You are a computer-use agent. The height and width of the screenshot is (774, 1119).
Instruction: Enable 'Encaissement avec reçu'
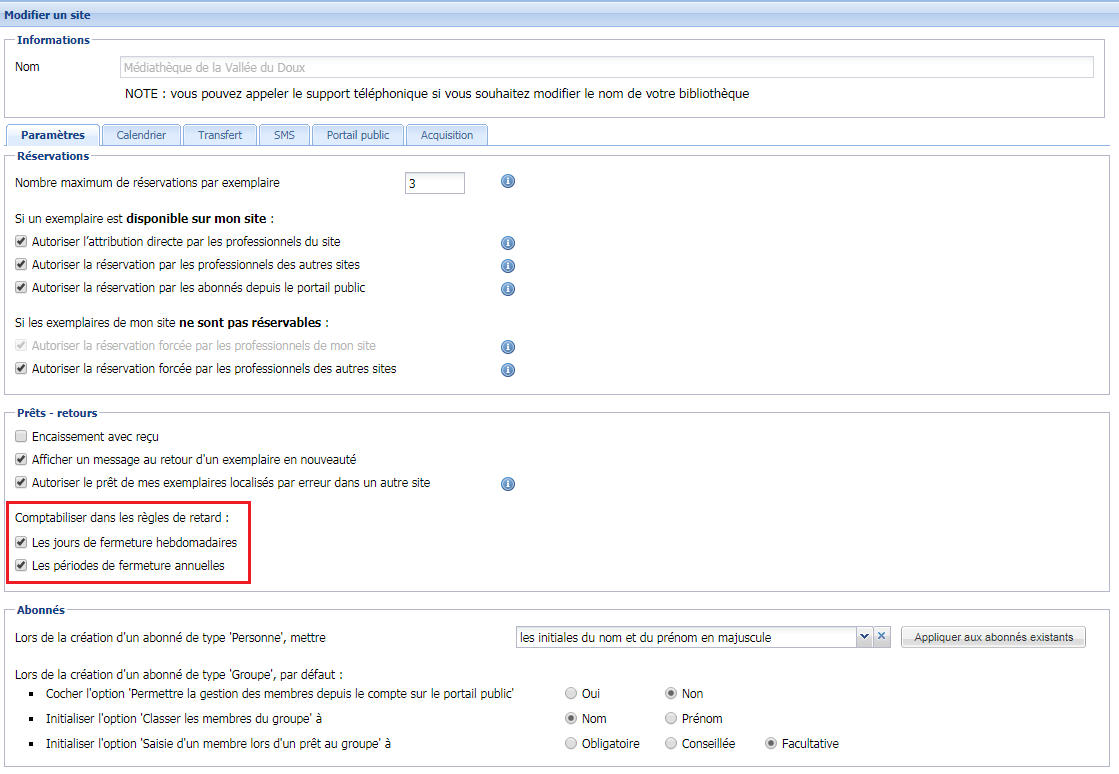[20, 435]
